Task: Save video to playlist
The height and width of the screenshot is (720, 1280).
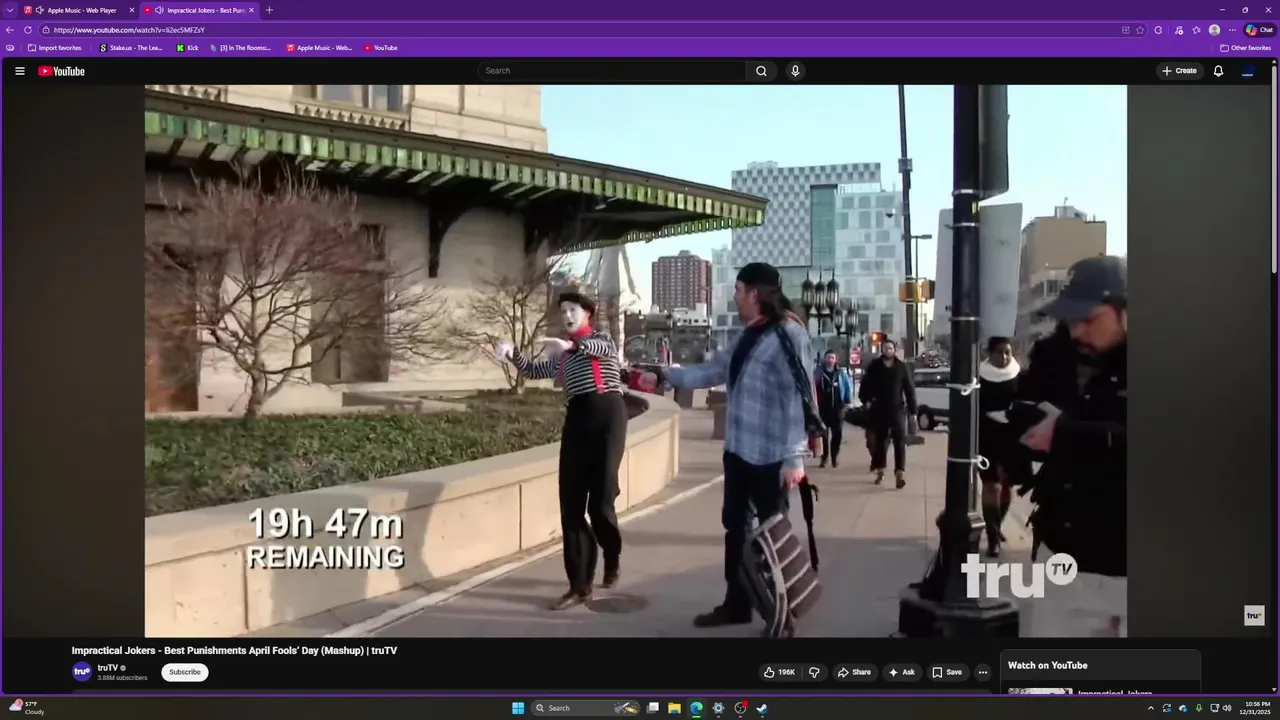Action: (947, 672)
